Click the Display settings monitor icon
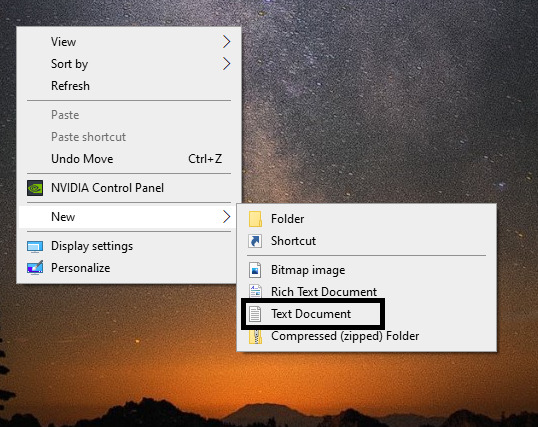 [35, 246]
